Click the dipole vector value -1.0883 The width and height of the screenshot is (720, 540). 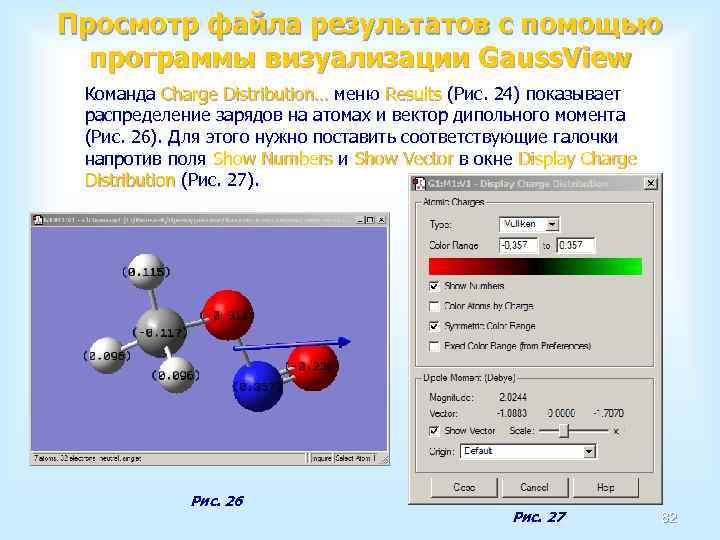click(x=512, y=413)
